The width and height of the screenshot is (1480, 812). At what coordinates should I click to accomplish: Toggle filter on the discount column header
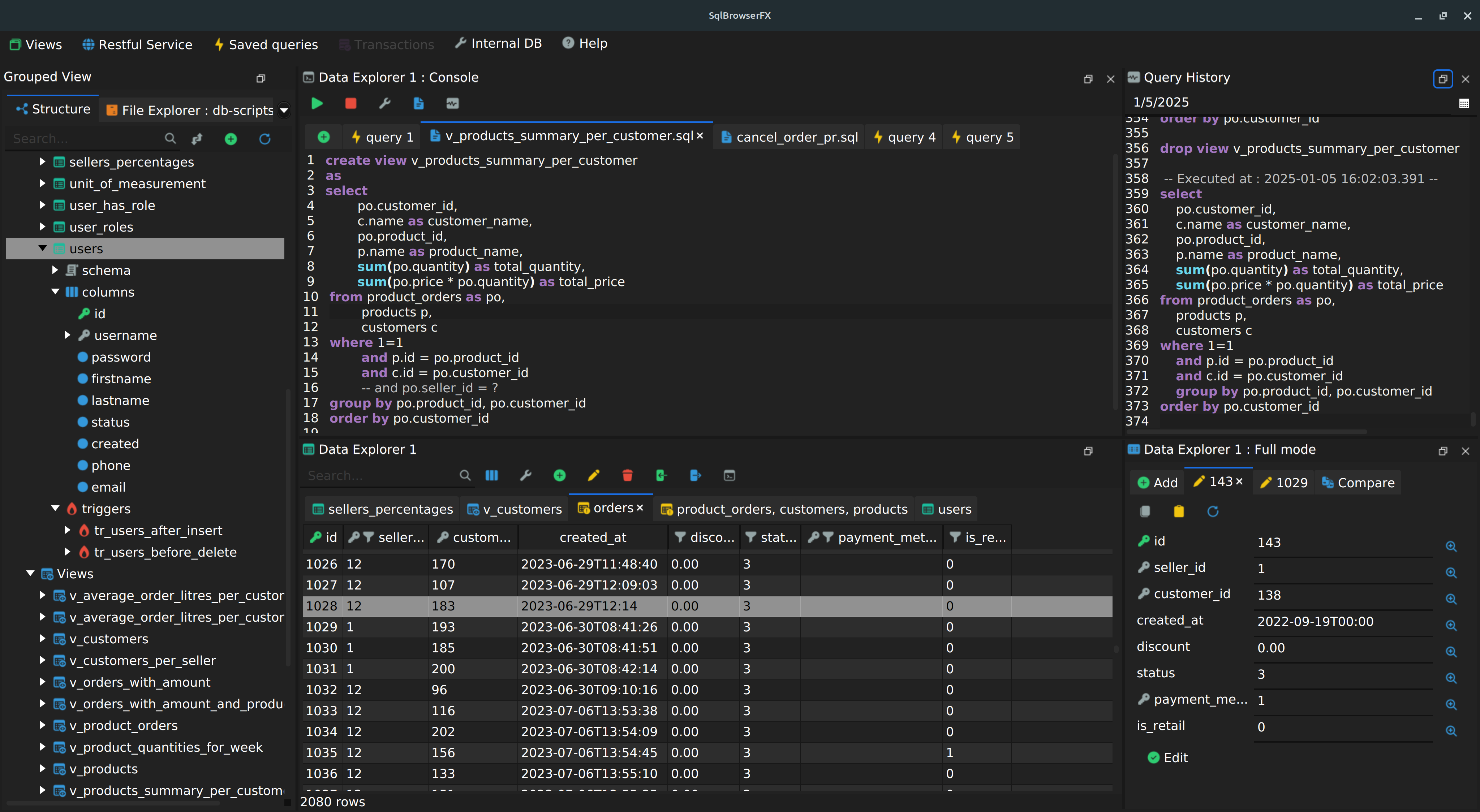pos(680,537)
